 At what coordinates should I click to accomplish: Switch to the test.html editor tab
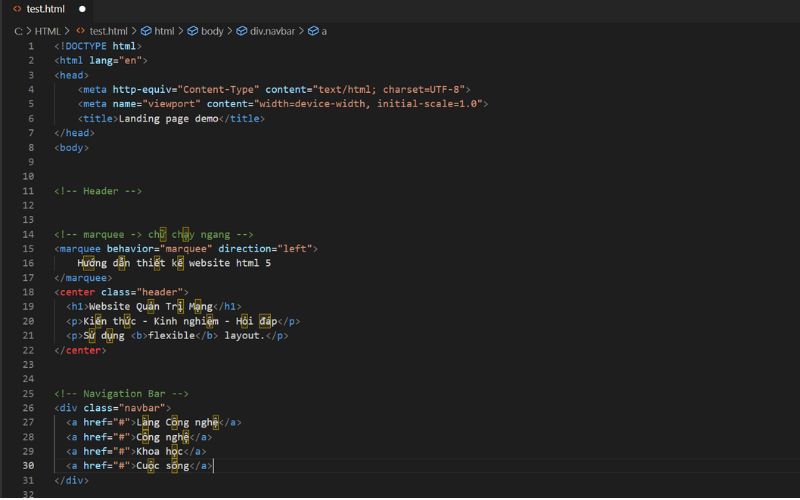tap(46, 9)
